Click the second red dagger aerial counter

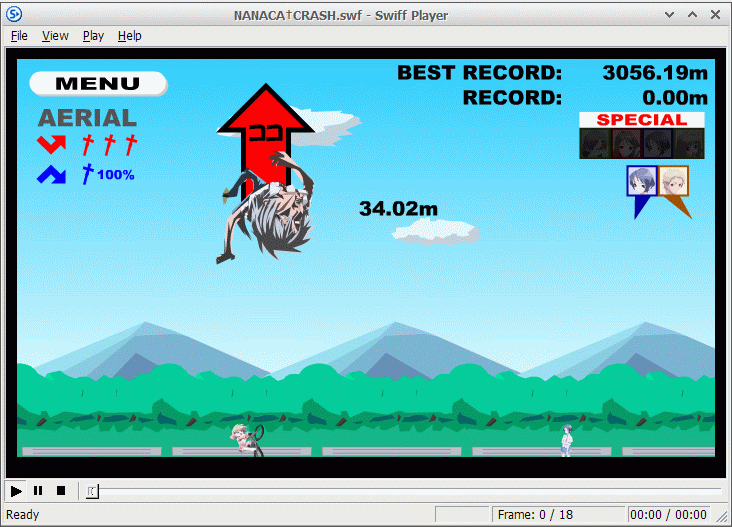click(x=109, y=145)
